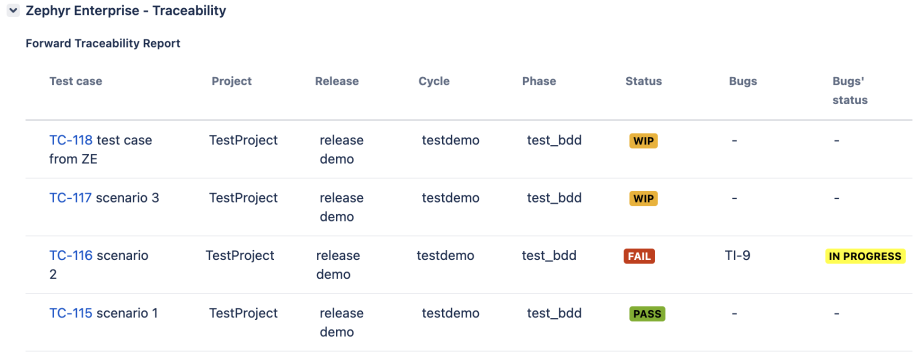Click the Test case column header
Screen dimensions: 920x363
click(76, 82)
